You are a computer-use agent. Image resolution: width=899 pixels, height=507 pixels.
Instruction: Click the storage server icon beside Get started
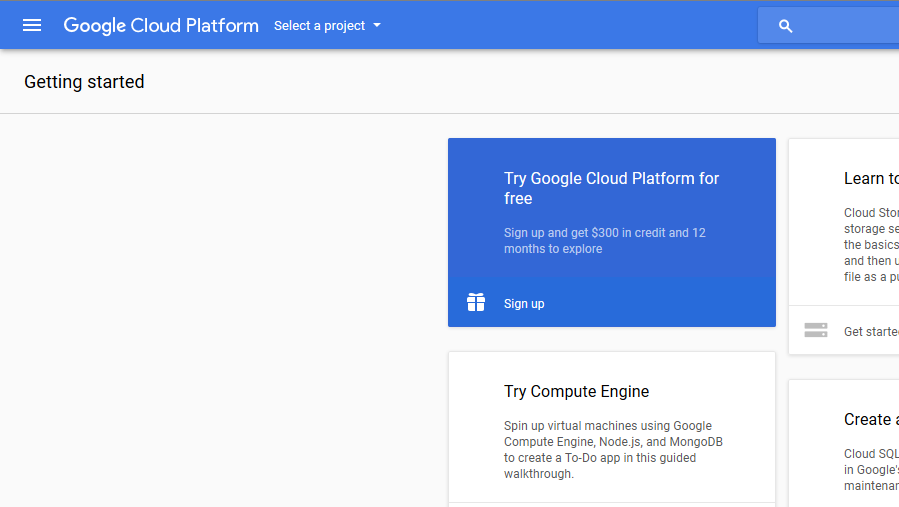(816, 330)
